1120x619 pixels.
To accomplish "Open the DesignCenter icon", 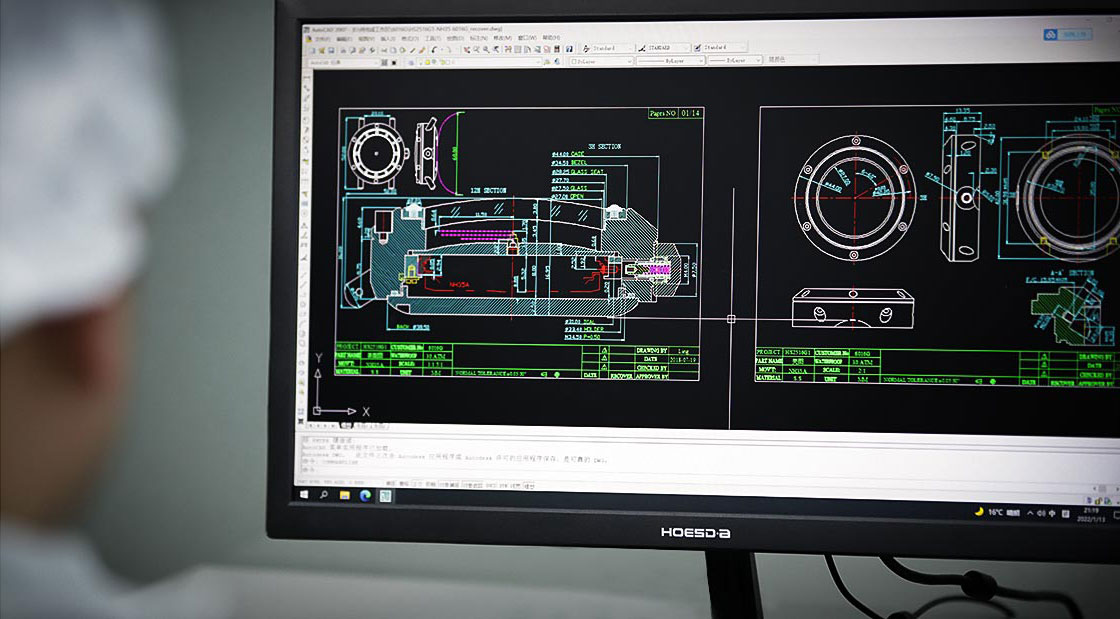I will click(x=518, y=50).
